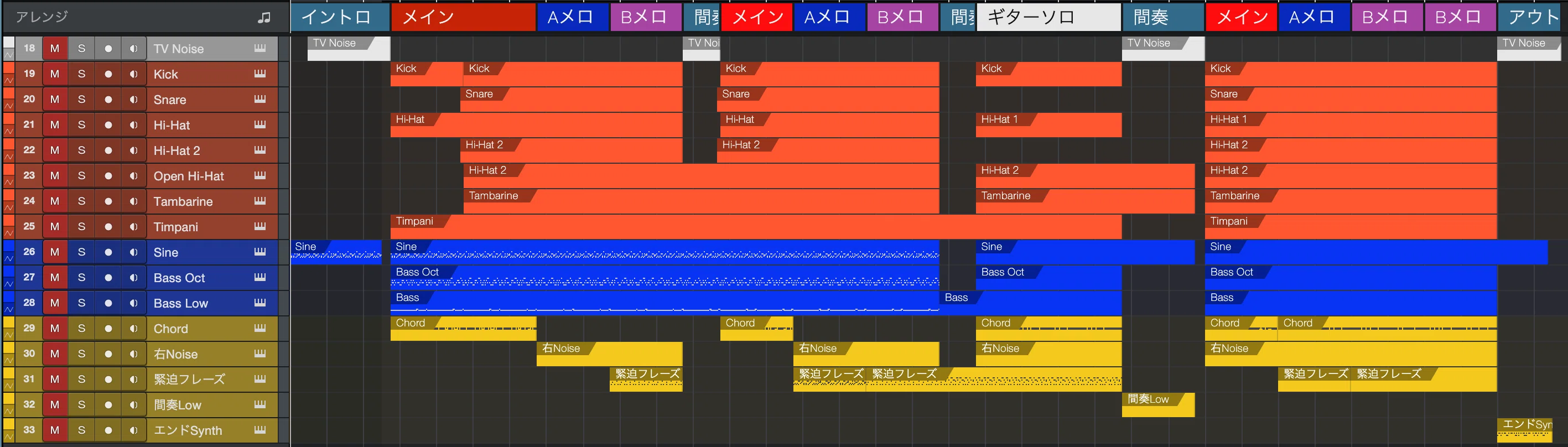Open instrument icon on 右Noise track
1568x447 pixels.
(x=260, y=353)
